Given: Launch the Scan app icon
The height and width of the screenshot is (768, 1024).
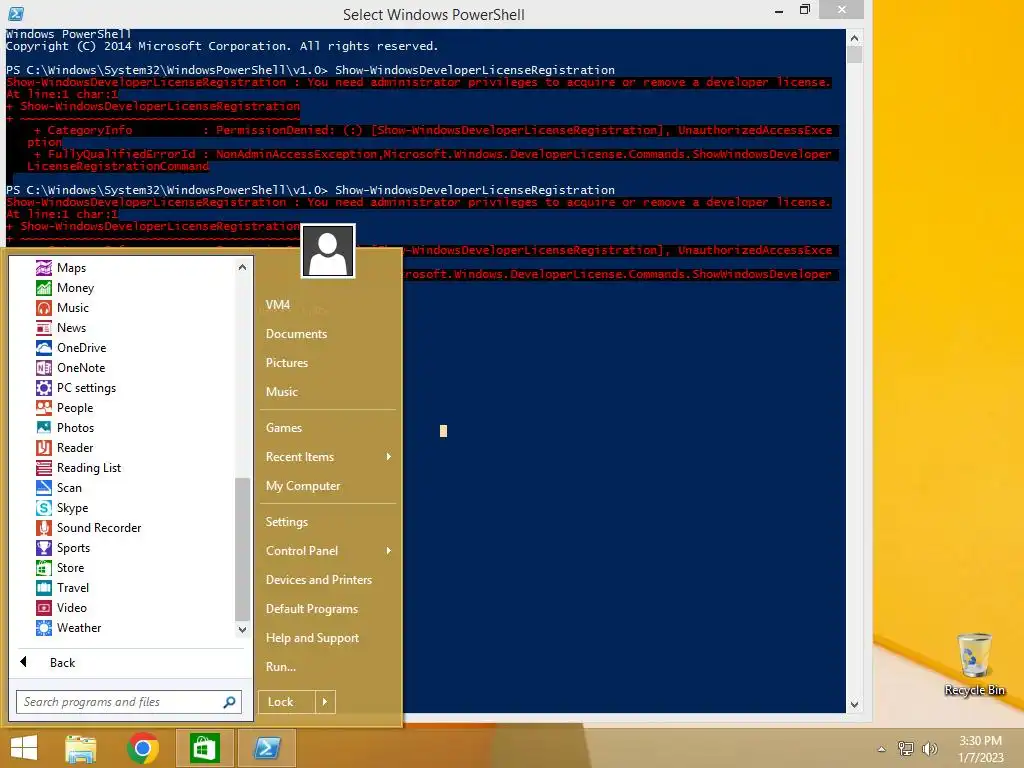Looking at the screenshot, I should point(44,488).
